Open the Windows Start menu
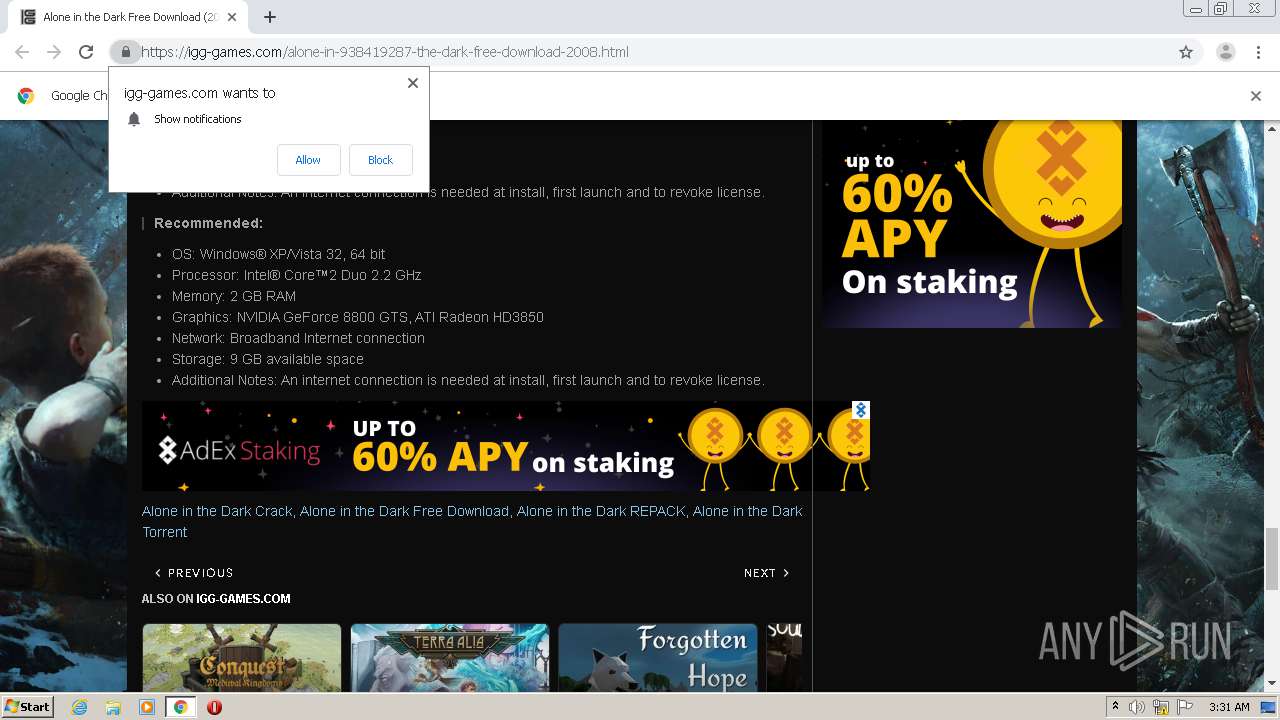This screenshot has height=720, width=1280. tap(28, 706)
